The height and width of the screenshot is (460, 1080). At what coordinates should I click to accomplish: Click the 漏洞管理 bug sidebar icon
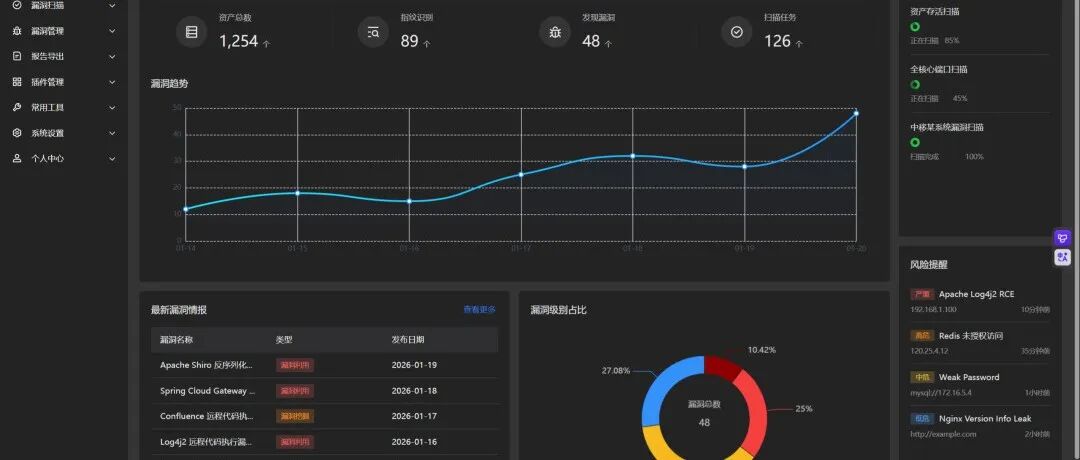point(17,31)
